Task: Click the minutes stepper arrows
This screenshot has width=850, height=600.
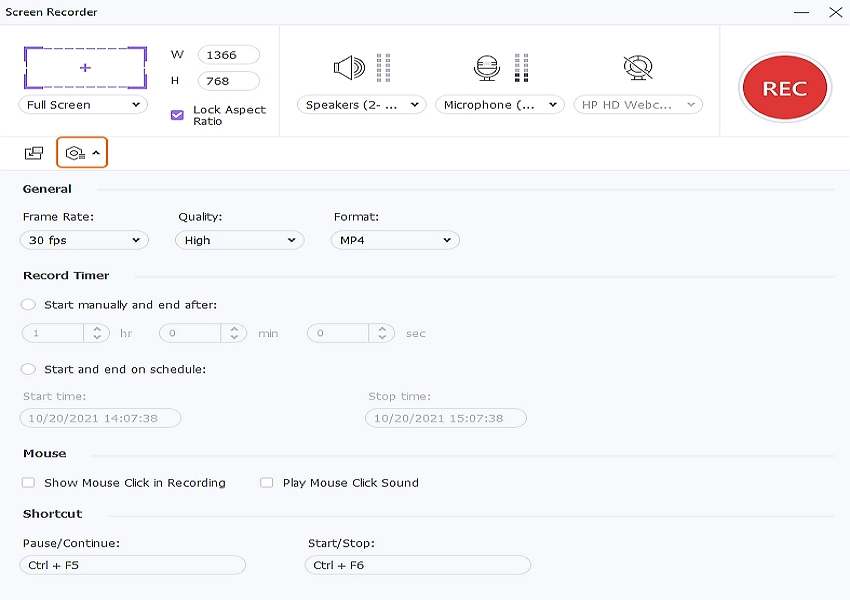Action: pyautogui.click(x=234, y=333)
